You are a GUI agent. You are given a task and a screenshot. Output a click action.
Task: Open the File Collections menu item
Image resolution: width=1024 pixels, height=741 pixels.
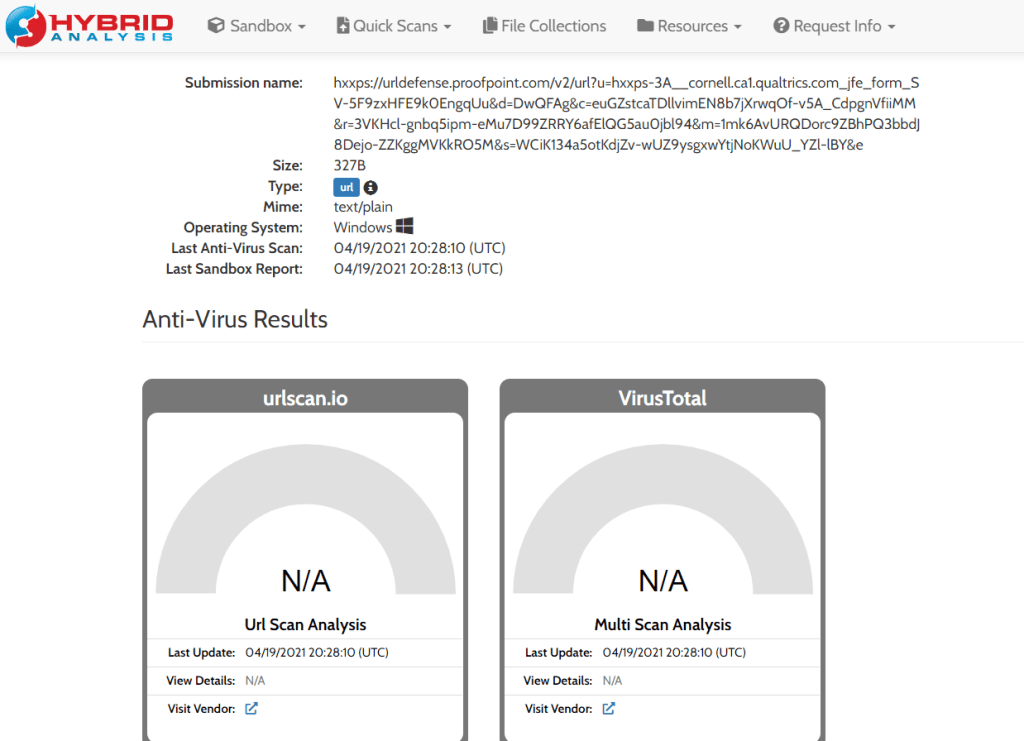(544, 26)
